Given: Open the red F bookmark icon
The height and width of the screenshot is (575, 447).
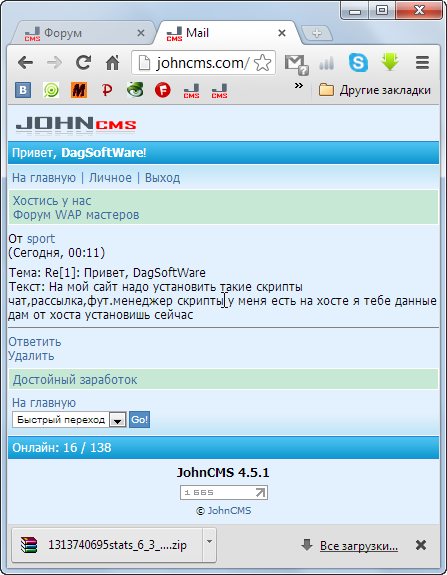Looking at the screenshot, I should (x=162, y=90).
